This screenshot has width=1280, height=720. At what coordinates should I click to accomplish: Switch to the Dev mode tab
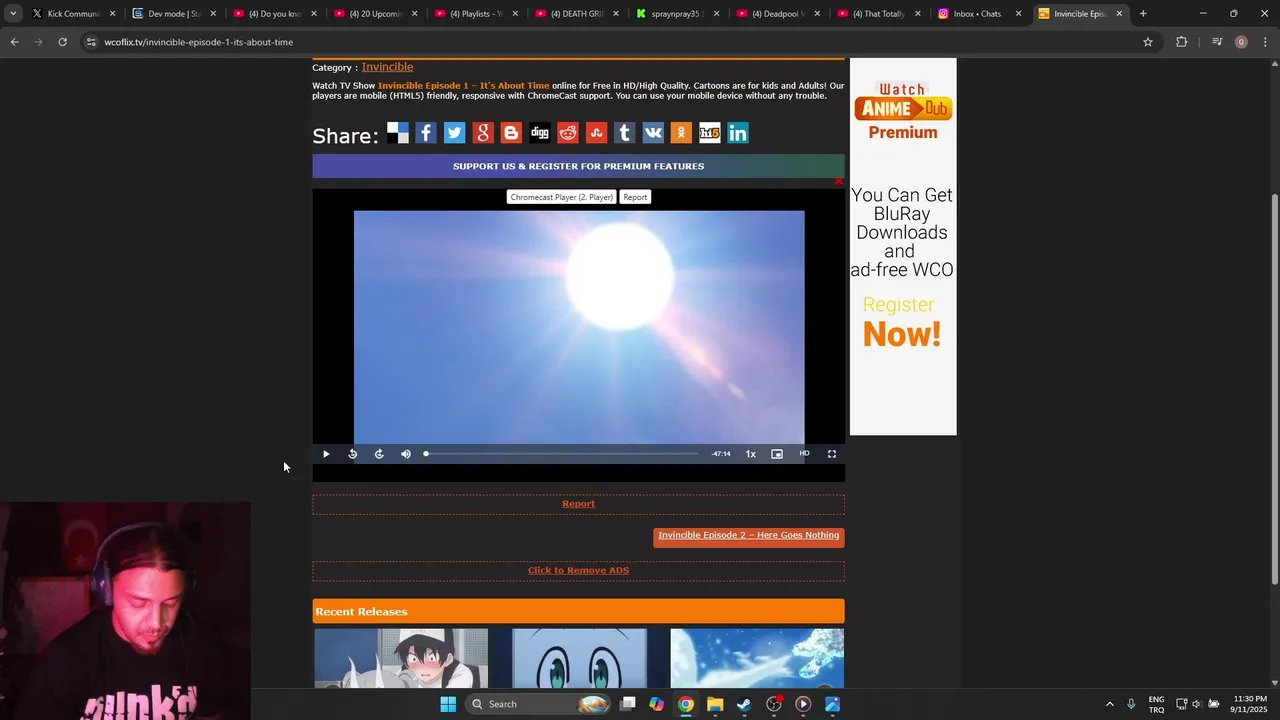pyautogui.click(x=173, y=14)
